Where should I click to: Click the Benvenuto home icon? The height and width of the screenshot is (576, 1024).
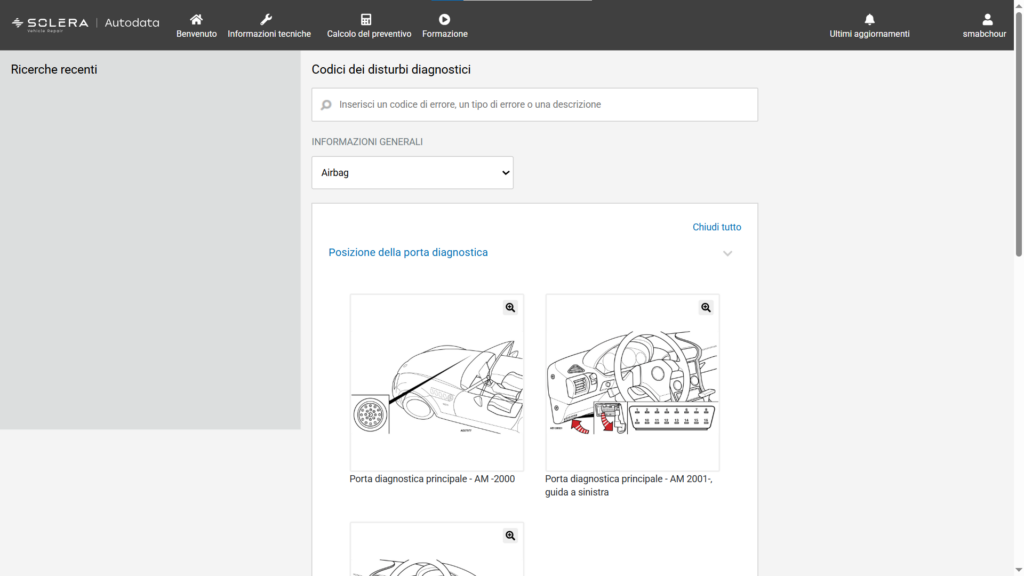click(x=196, y=20)
